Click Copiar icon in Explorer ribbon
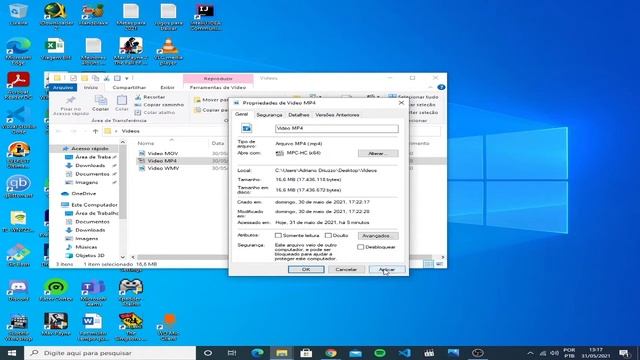This screenshot has height=360, width=640. tap(100, 103)
